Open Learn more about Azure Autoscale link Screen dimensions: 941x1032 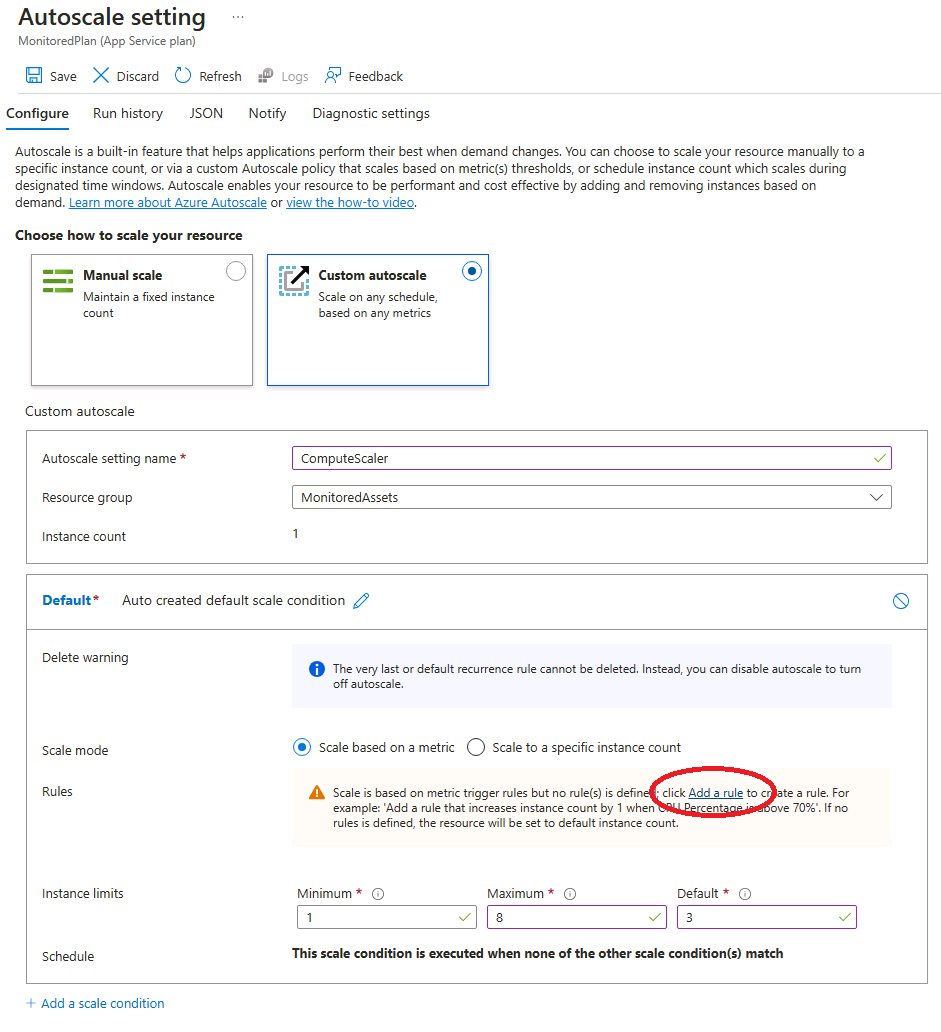[168, 202]
